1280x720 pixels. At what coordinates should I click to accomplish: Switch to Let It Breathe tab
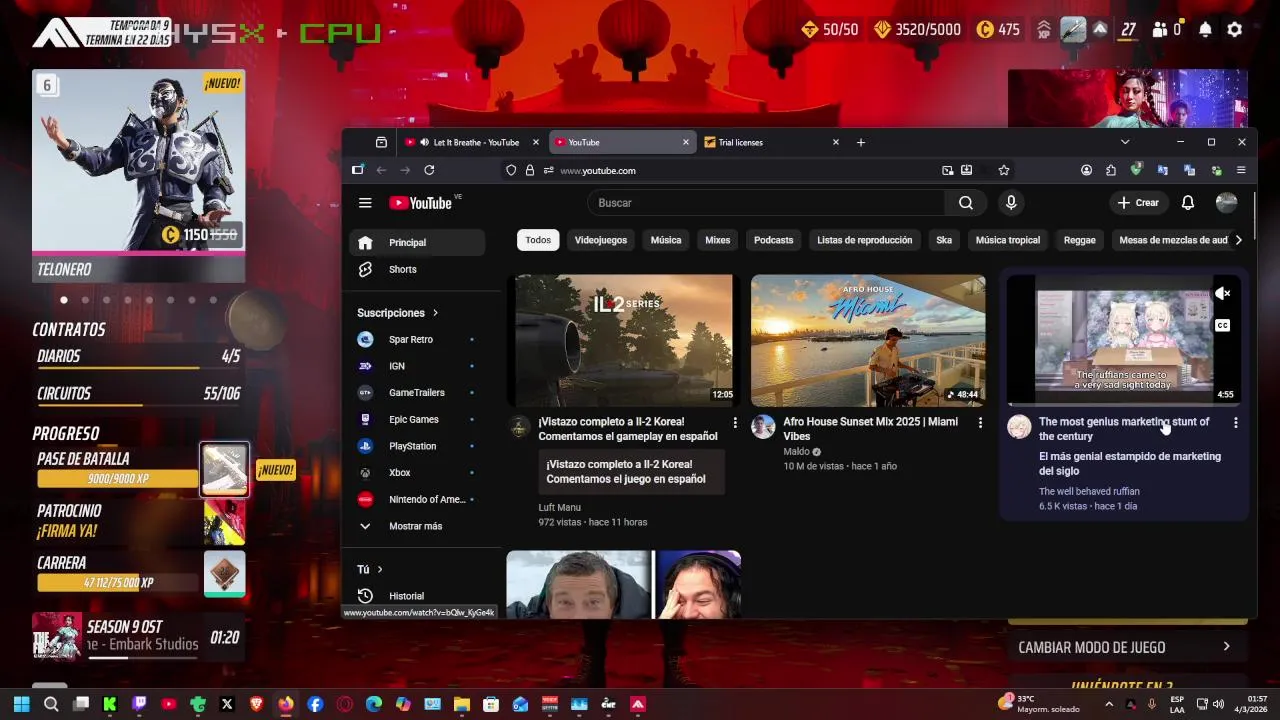pos(472,142)
